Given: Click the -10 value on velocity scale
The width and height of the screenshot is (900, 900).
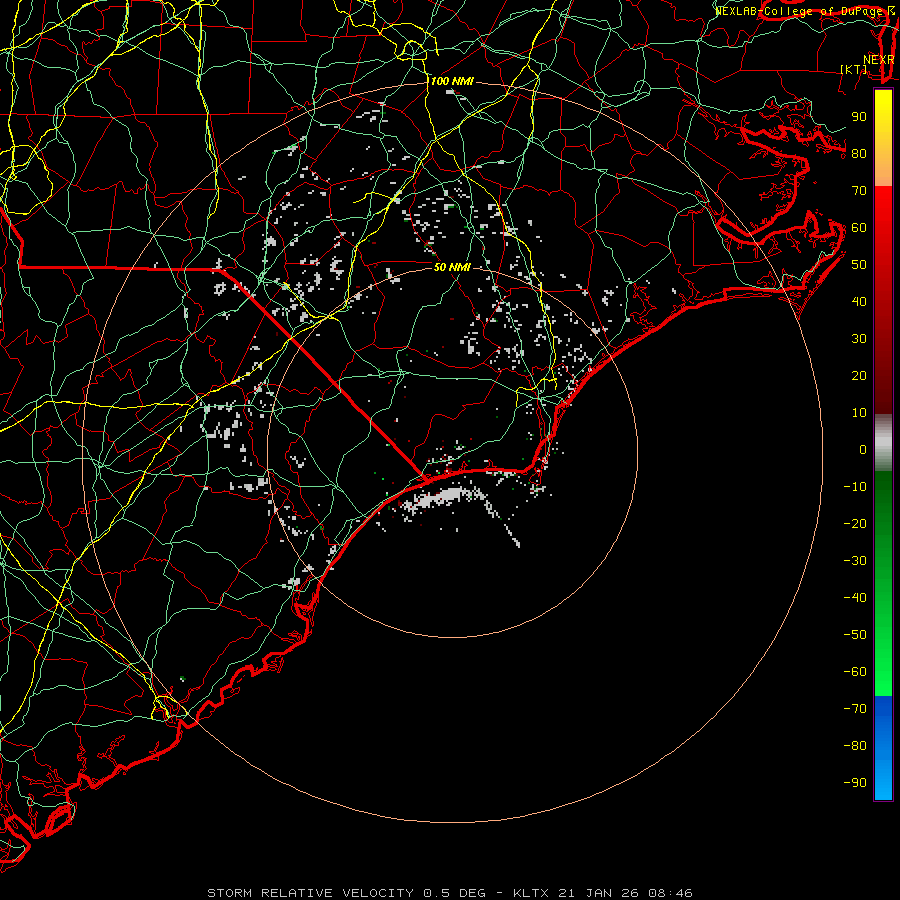Looking at the screenshot, I should pos(855,487).
